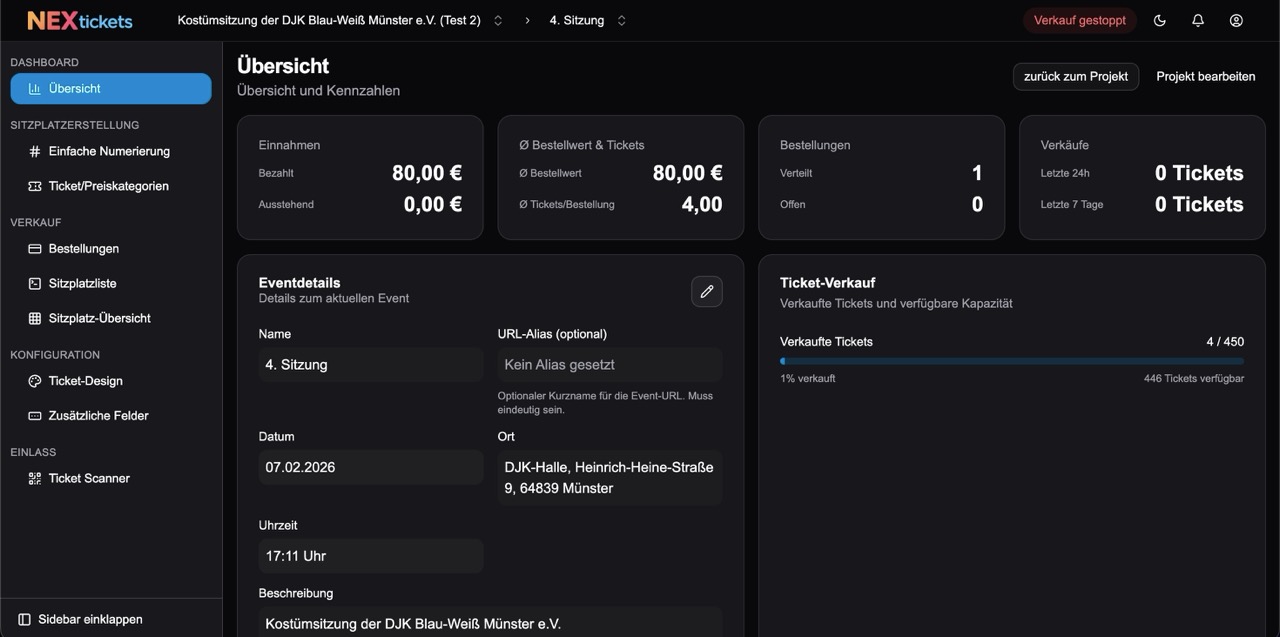Open the account menu

point(1236,19)
